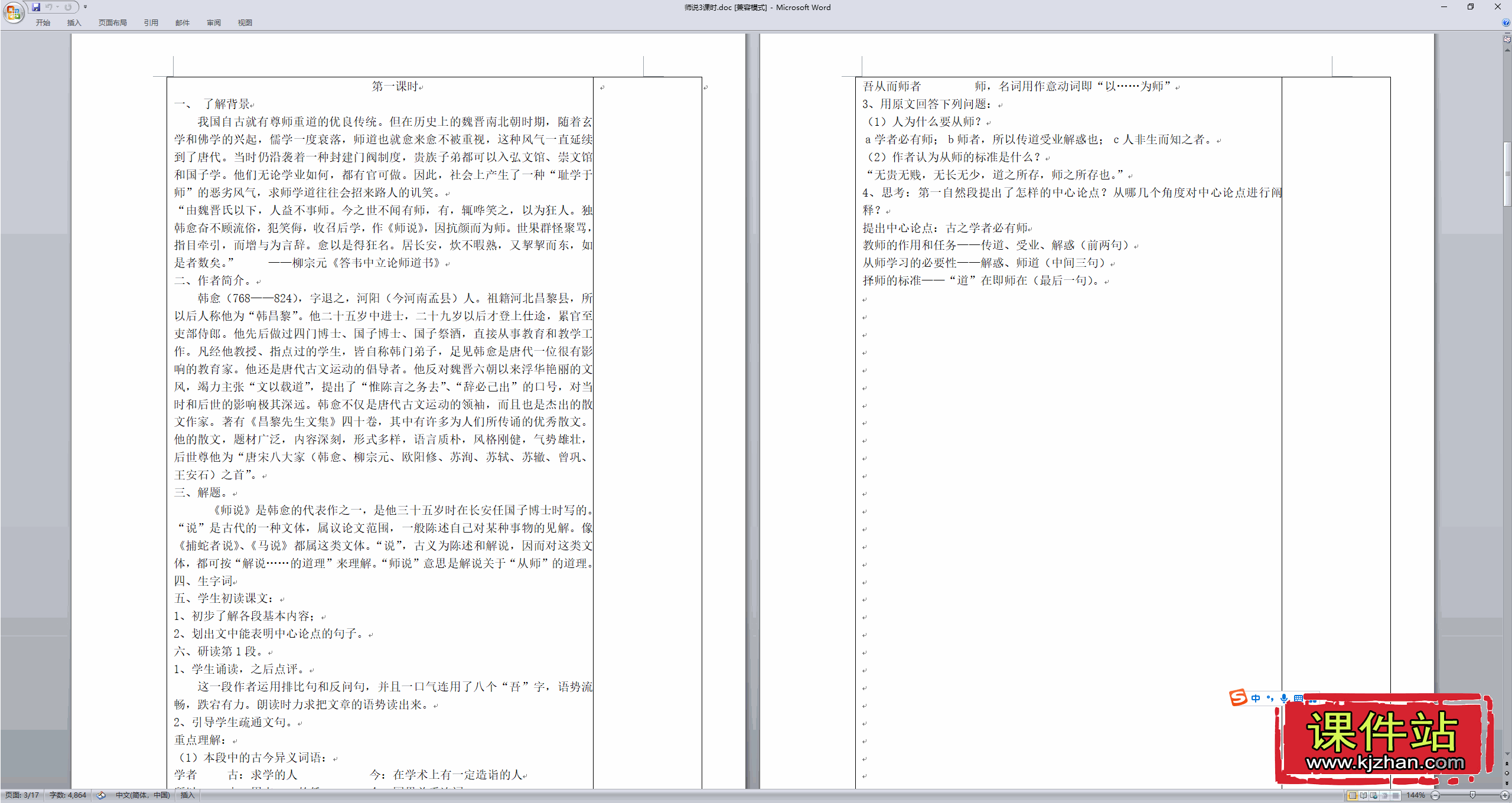Click the zoom out minus button
Image resolution: width=1512 pixels, height=803 pixels.
pos(1435,795)
